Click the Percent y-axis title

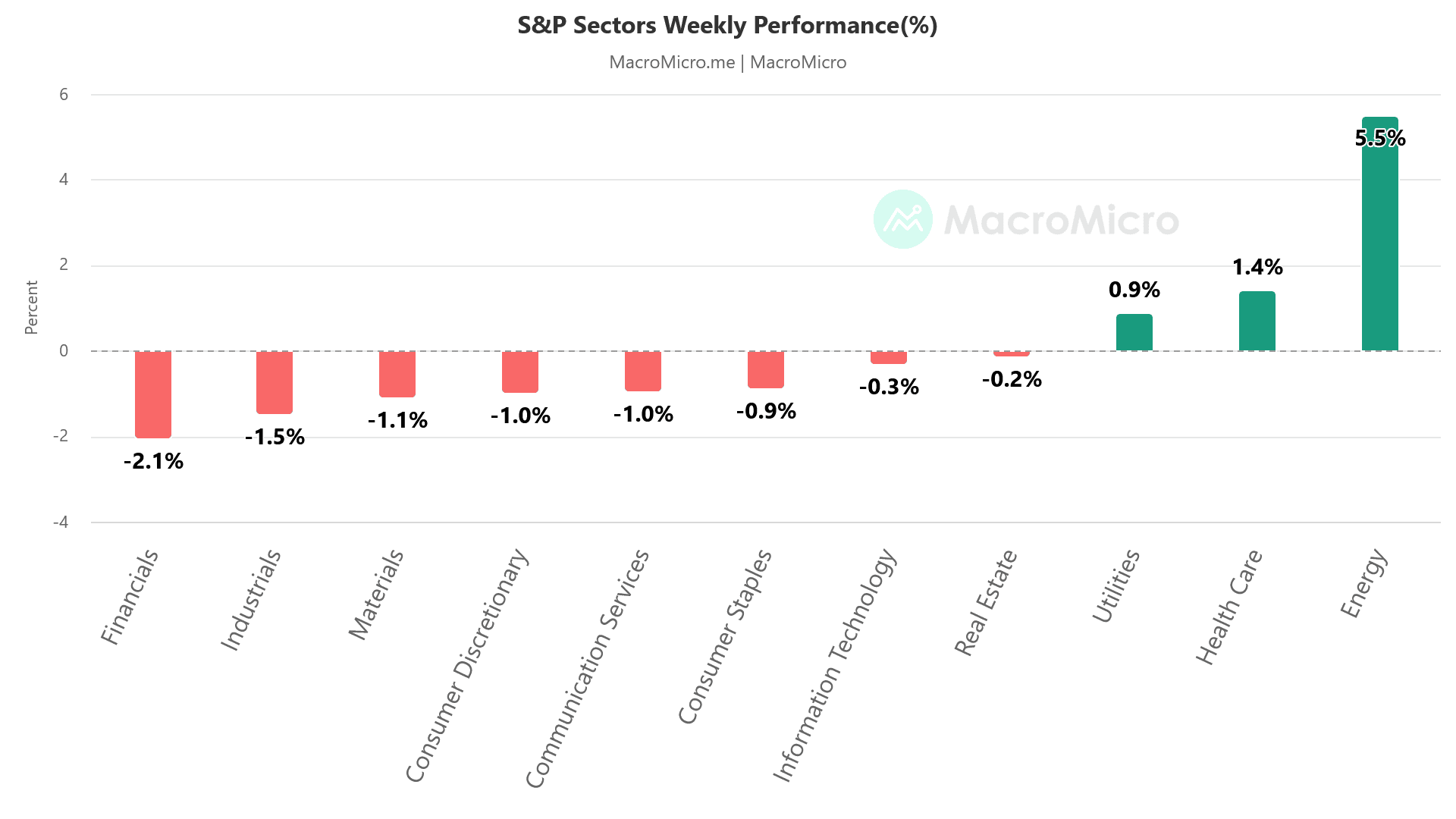point(31,307)
